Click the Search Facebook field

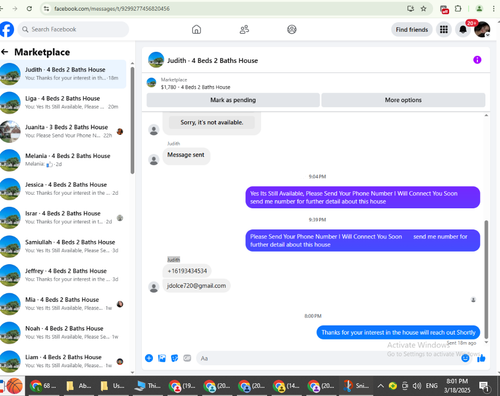coord(73,29)
